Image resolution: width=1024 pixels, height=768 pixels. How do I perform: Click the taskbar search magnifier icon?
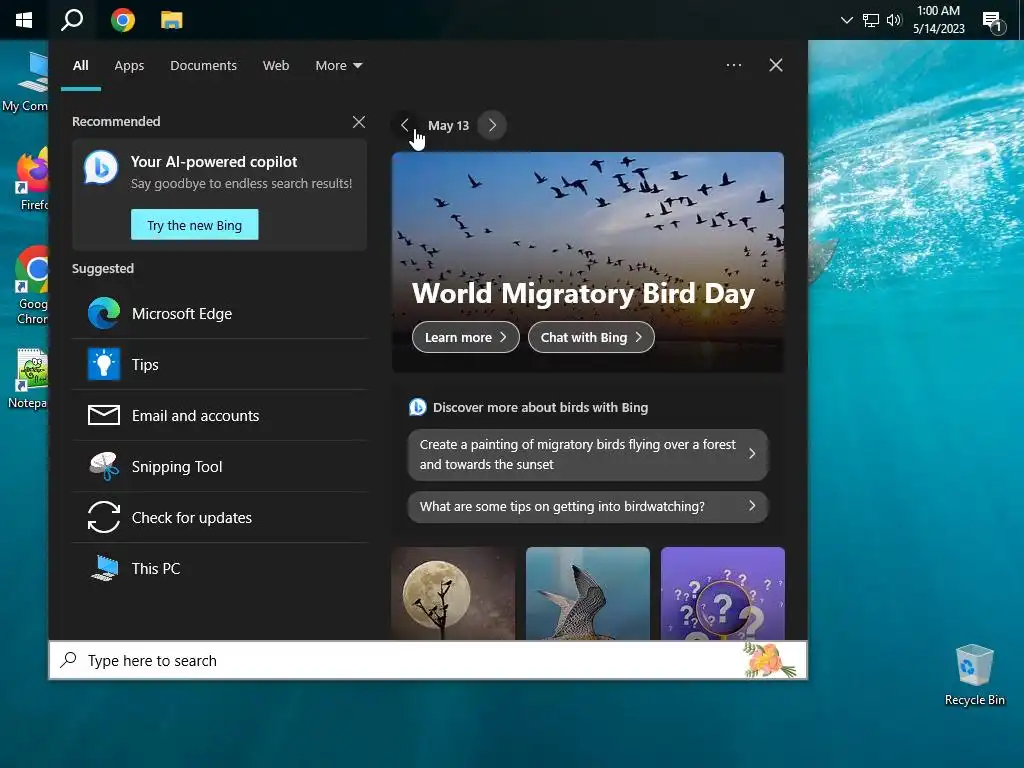[x=72, y=20]
